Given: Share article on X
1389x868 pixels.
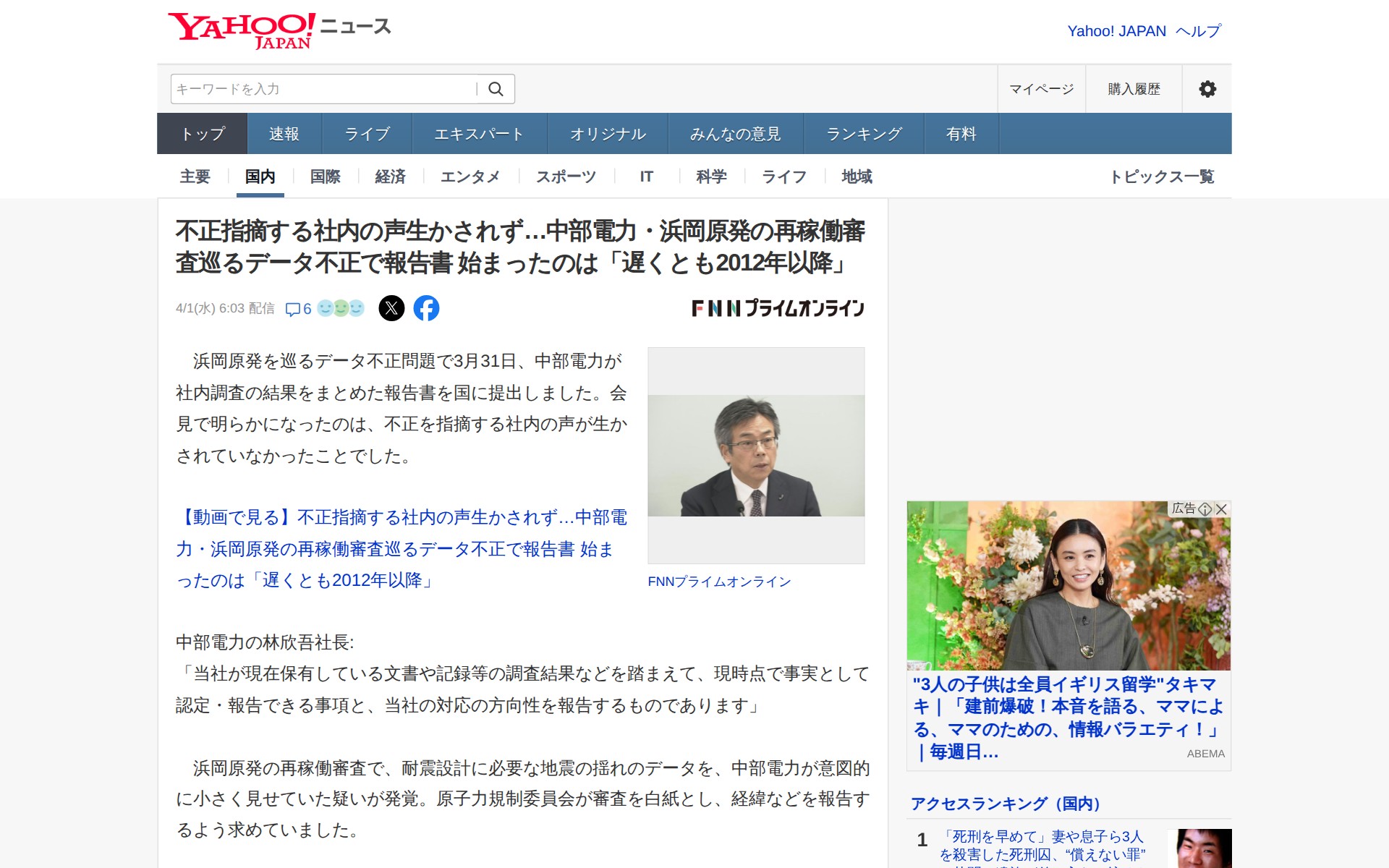Looking at the screenshot, I should click(x=391, y=308).
